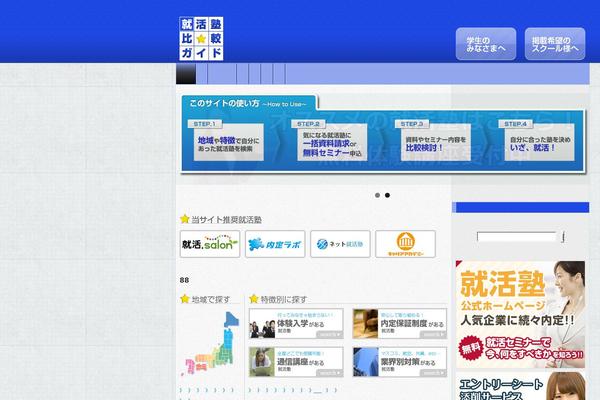Click the 当サイト推奨就活塾 heading text
This screenshot has height=400, width=600.
[227, 220]
